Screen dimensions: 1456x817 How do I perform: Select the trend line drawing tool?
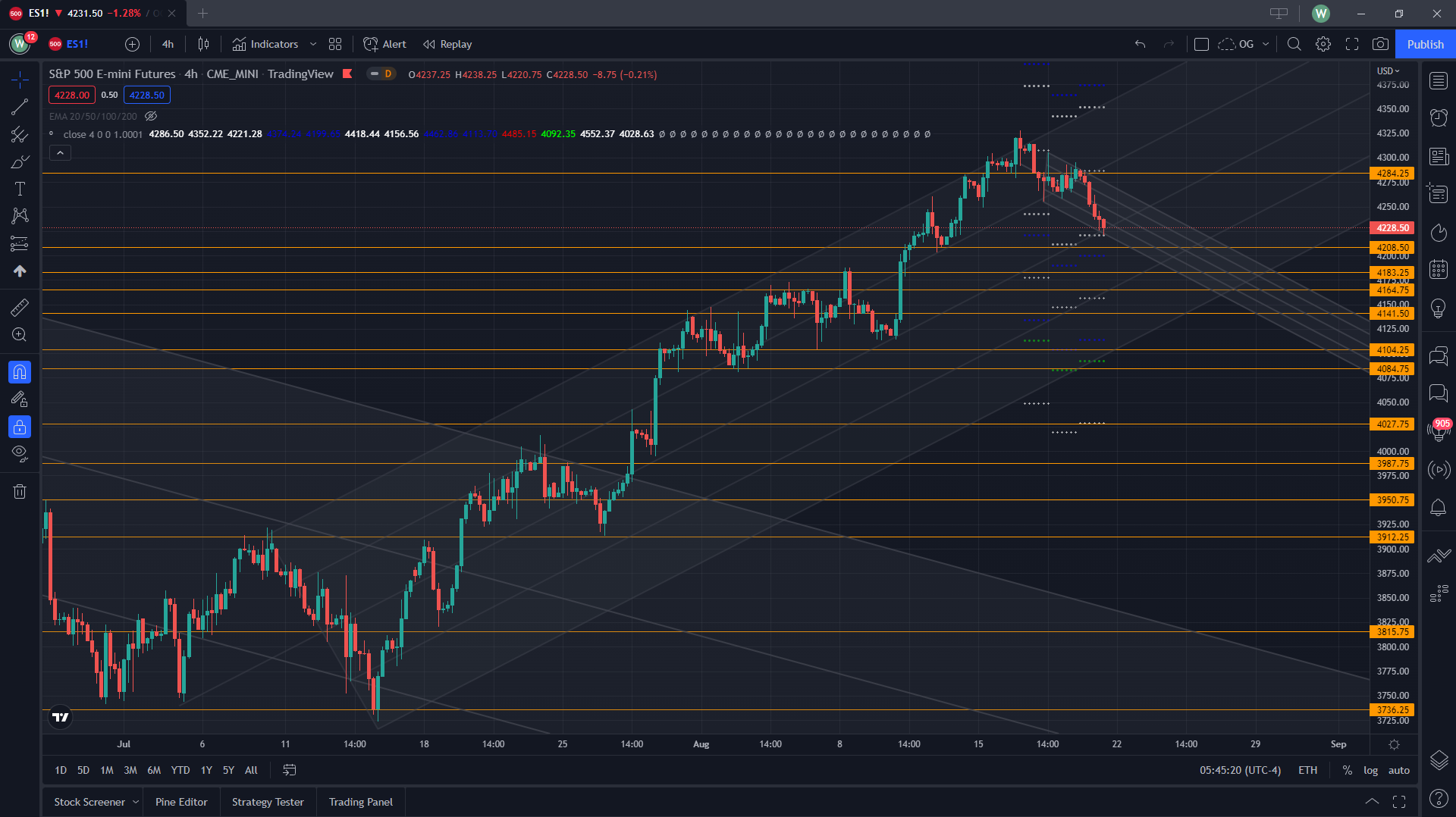[x=20, y=107]
